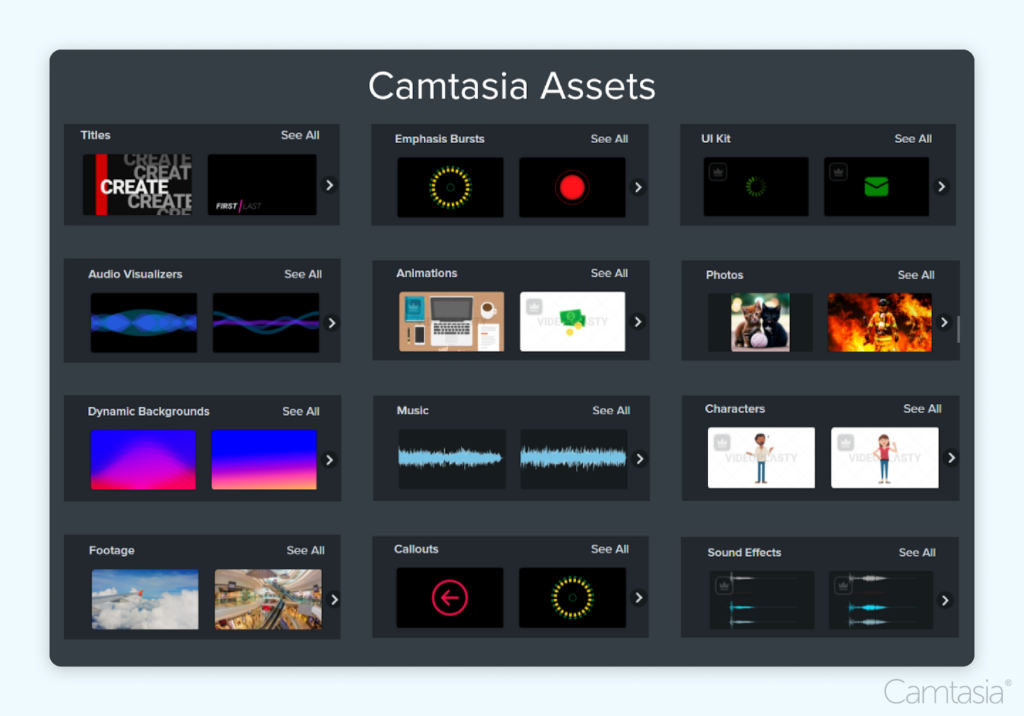1024x716 pixels.
Task: Open See All for Audio Visualizers
Action: pyautogui.click(x=303, y=274)
